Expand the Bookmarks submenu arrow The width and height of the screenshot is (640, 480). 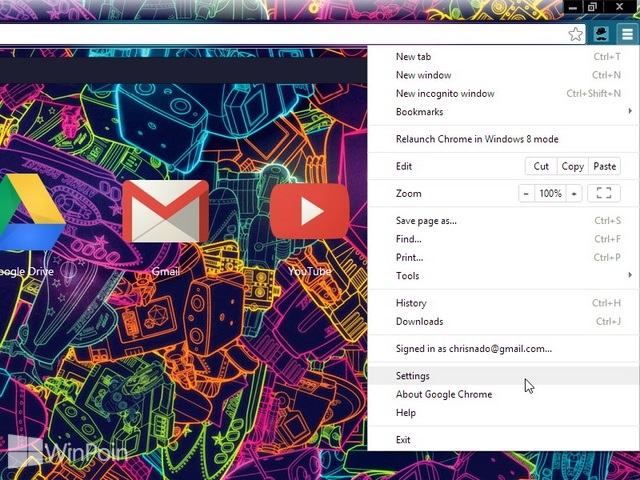tap(630, 111)
